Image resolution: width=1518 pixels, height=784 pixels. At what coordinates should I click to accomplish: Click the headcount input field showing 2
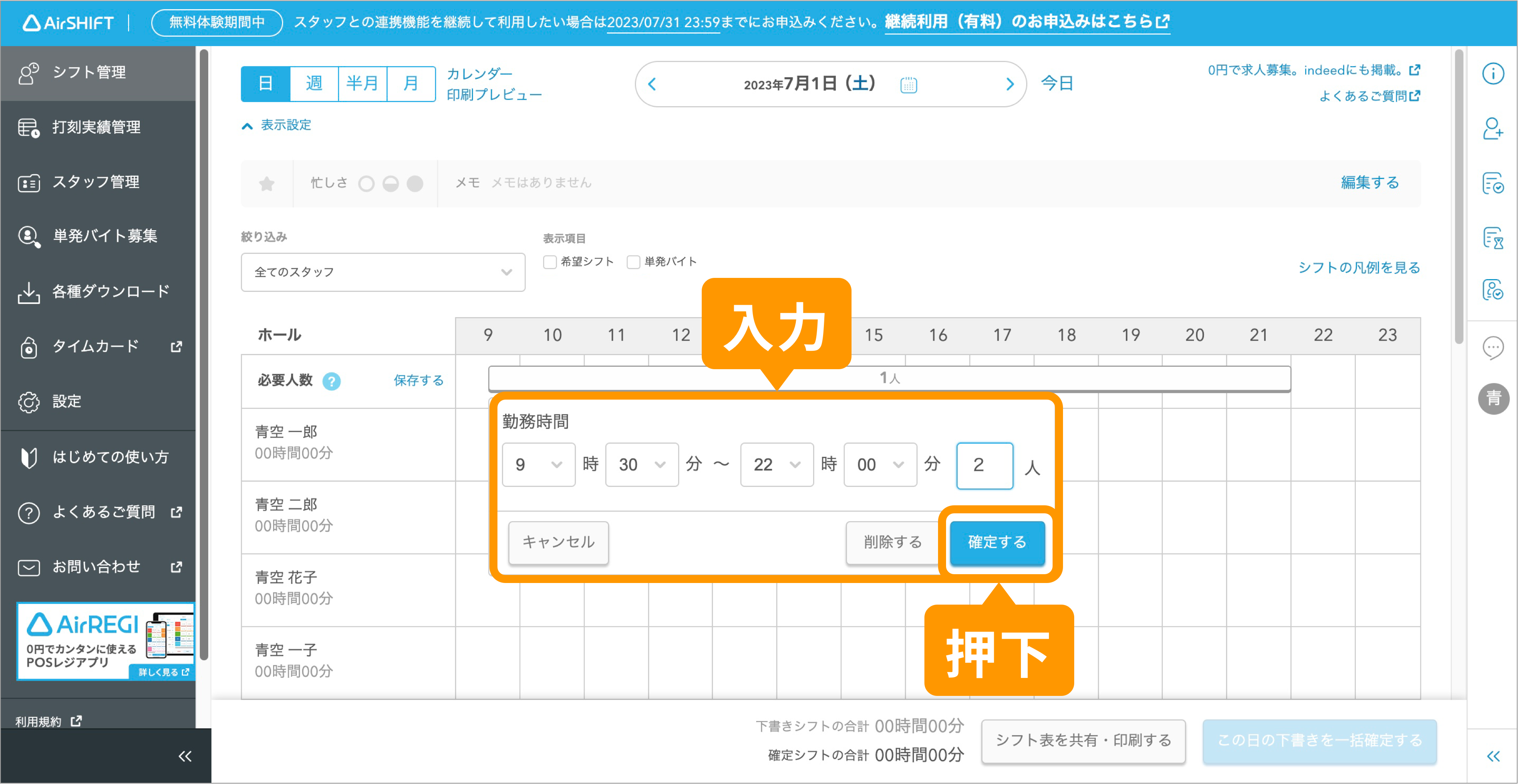984,465
